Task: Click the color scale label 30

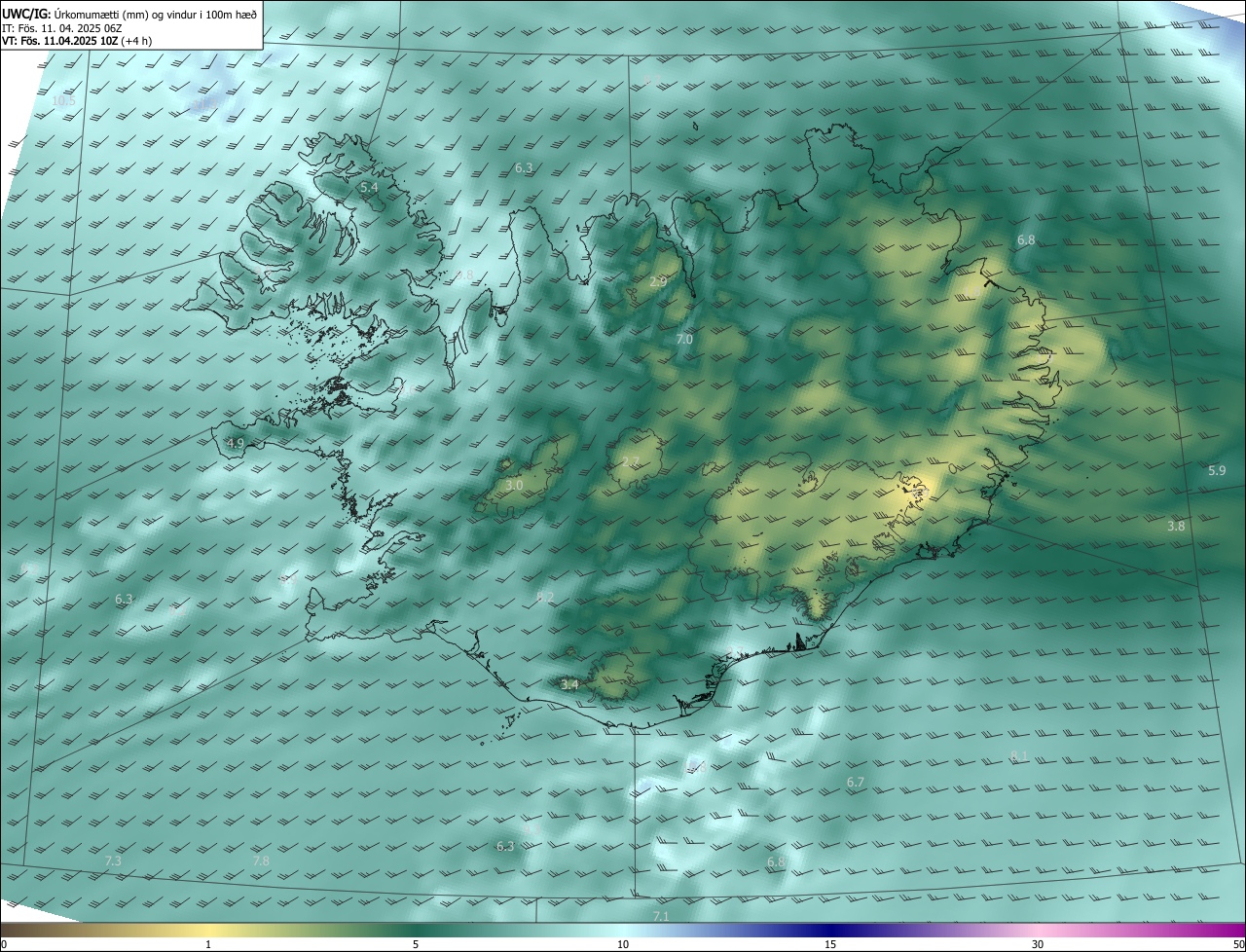Action: click(1038, 944)
